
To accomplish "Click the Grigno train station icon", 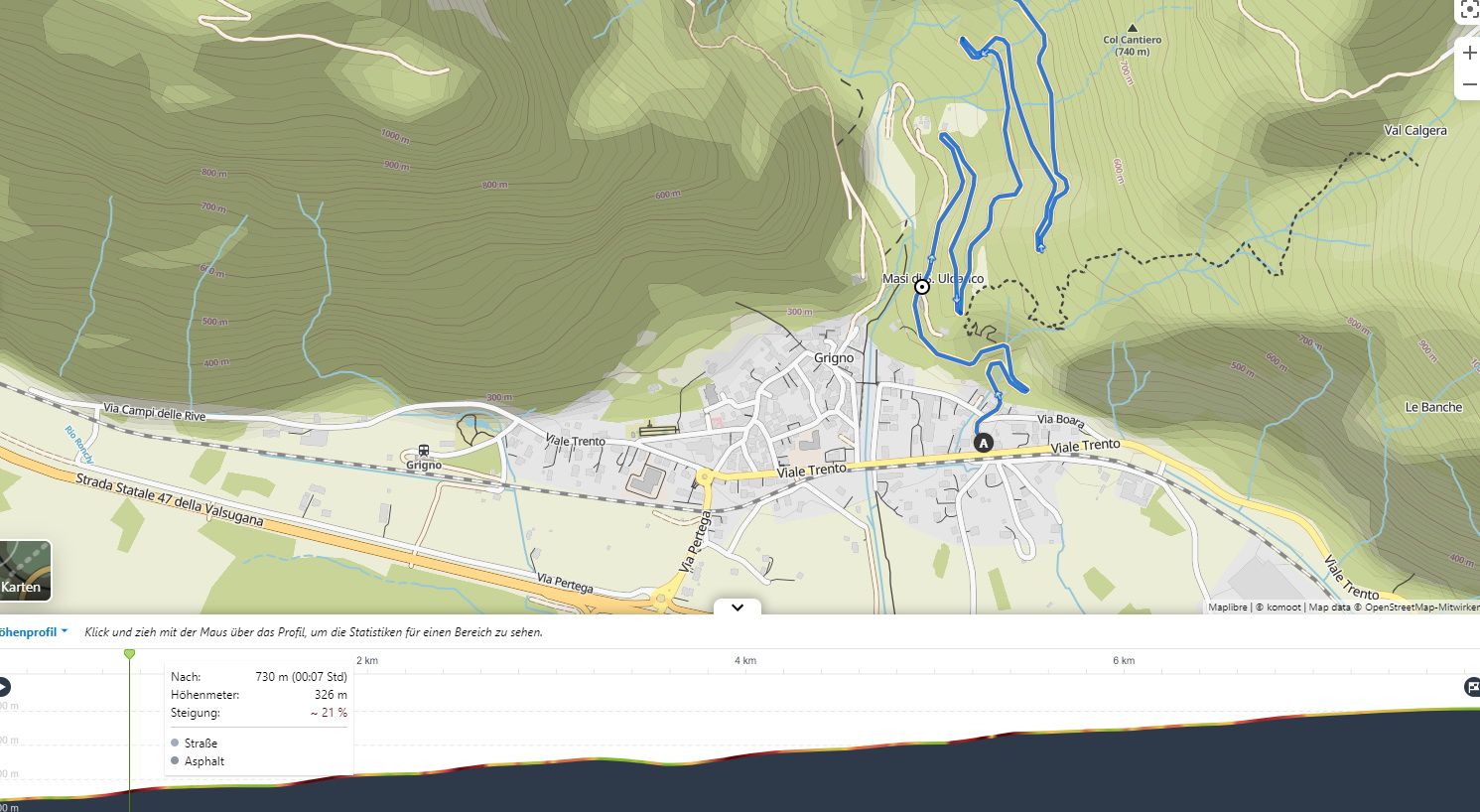I will coord(424,450).
